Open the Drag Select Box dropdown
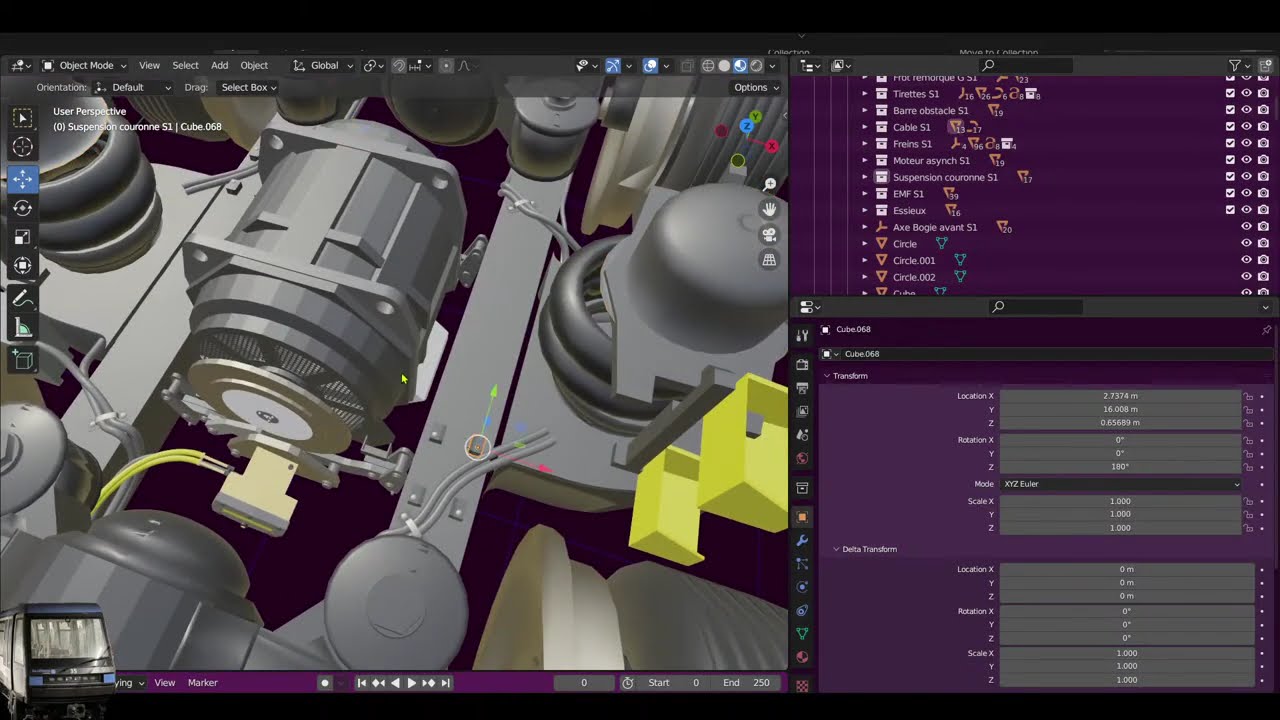Screen dimensions: 1280x720 point(249,87)
